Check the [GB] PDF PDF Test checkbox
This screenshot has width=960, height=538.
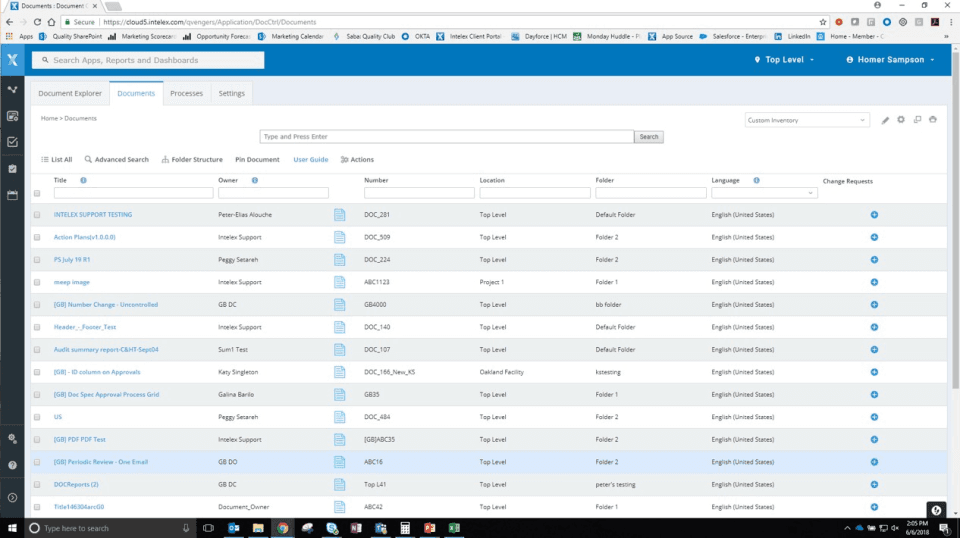[x=37, y=440]
